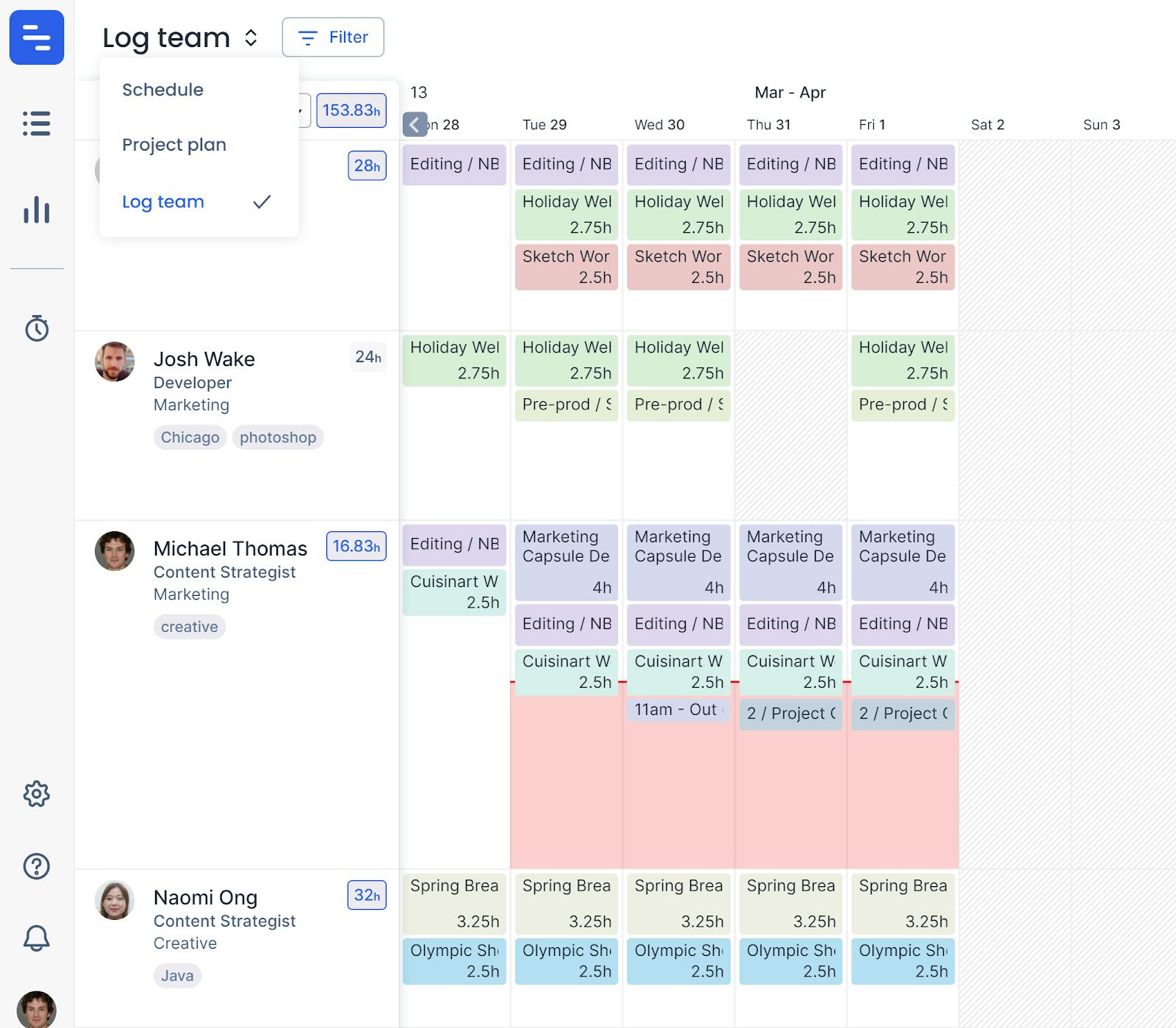Image resolution: width=1176 pixels, height=1028 pixels.
Task: Open the notifications bell icon
Action: click(37, 938)
